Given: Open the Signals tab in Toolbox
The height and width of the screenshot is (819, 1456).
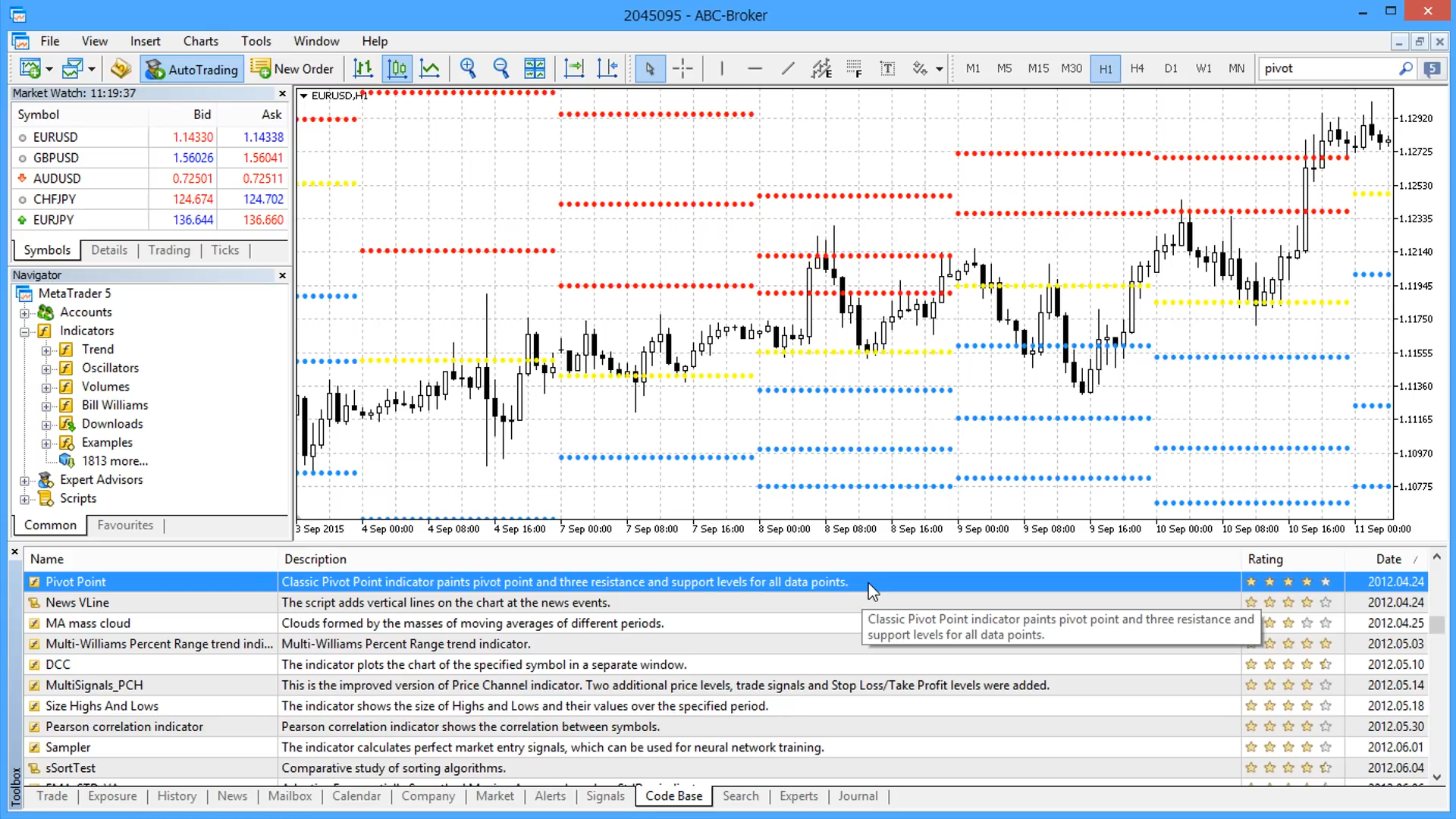Looking at the screenshot, I should pyautogui.click(x=605, y=796).
